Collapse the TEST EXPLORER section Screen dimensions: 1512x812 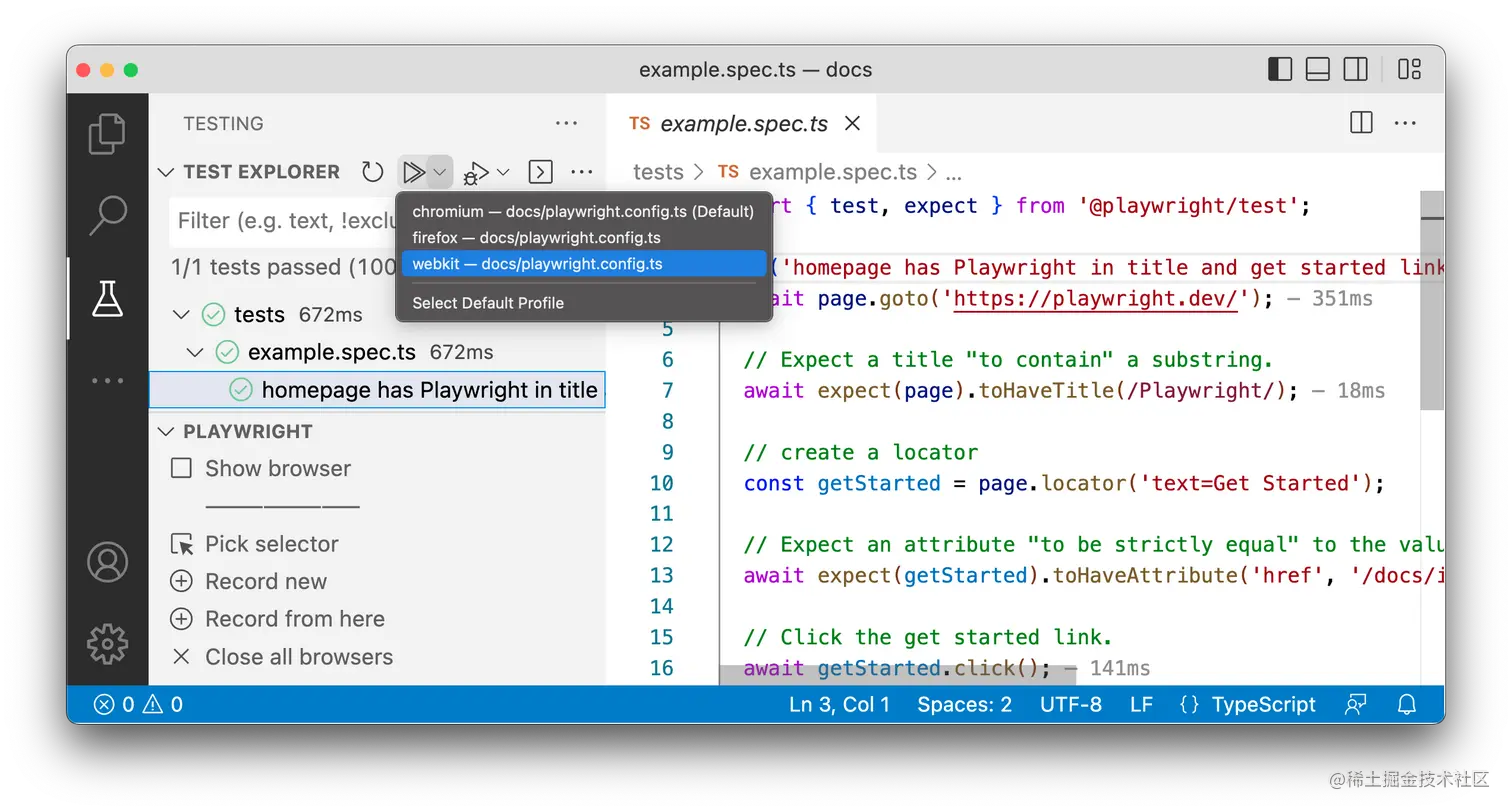[x=166, y=172]
